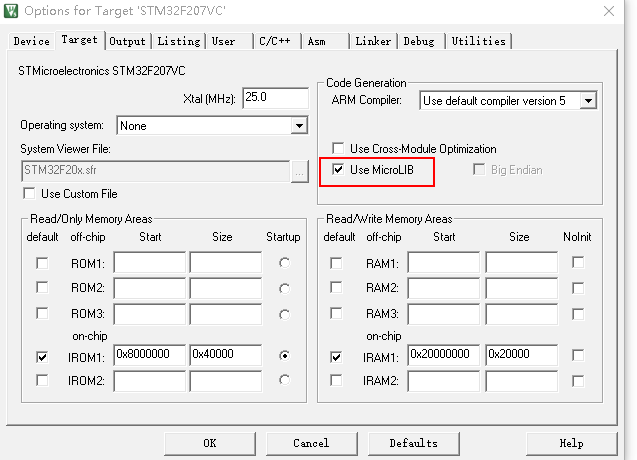This screenshot has height=460, width=637.
Task: Click the System Viewer File browse button
Action: (x=300, y=171)
